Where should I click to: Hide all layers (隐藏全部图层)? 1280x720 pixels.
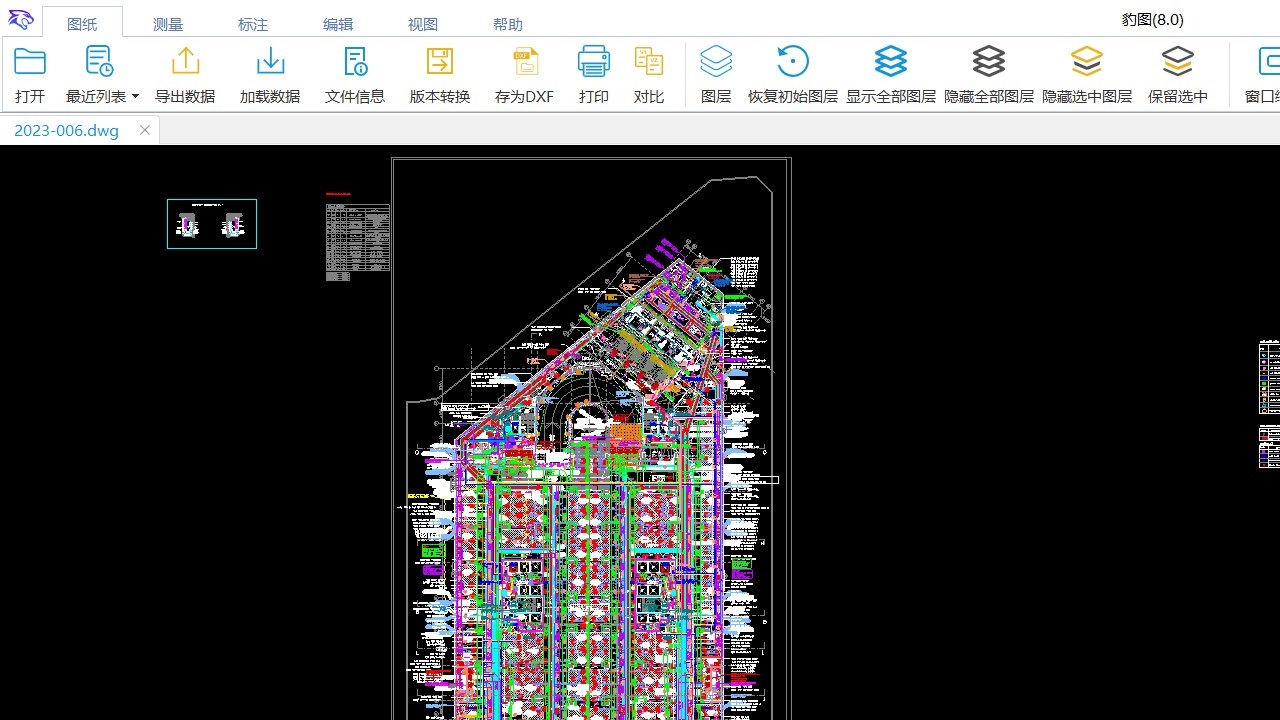989,62
